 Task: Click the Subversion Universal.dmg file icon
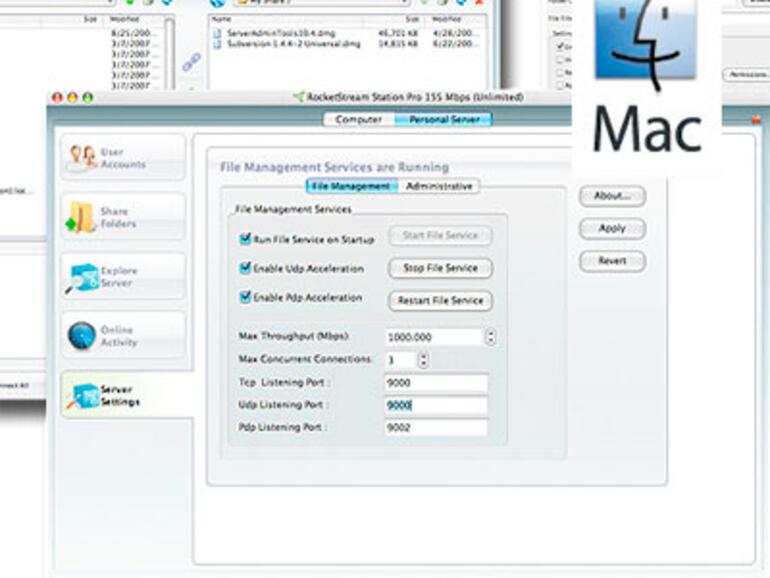pos(218,44)
